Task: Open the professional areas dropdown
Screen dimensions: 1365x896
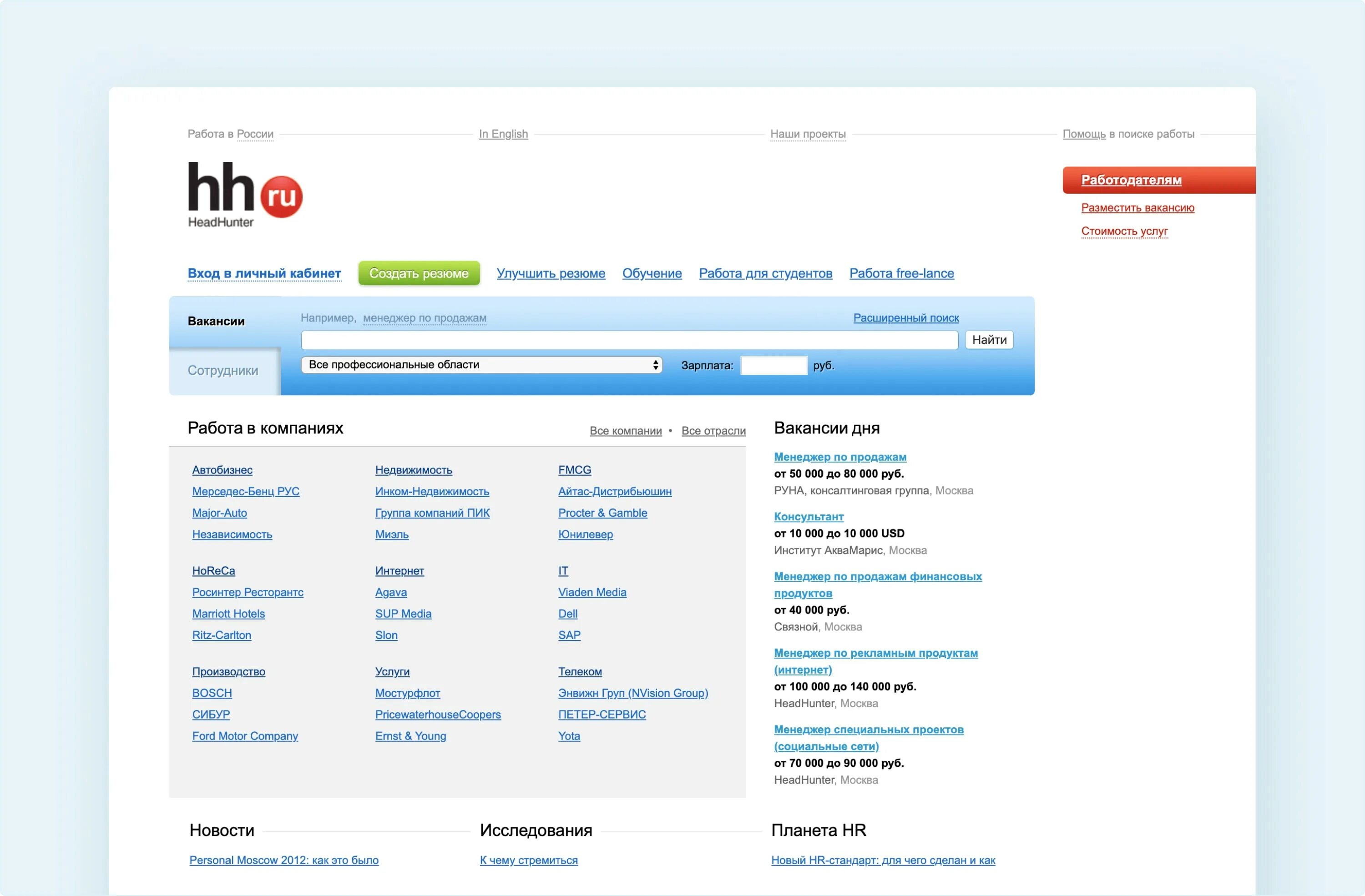Action: click(x=481, y=365)
